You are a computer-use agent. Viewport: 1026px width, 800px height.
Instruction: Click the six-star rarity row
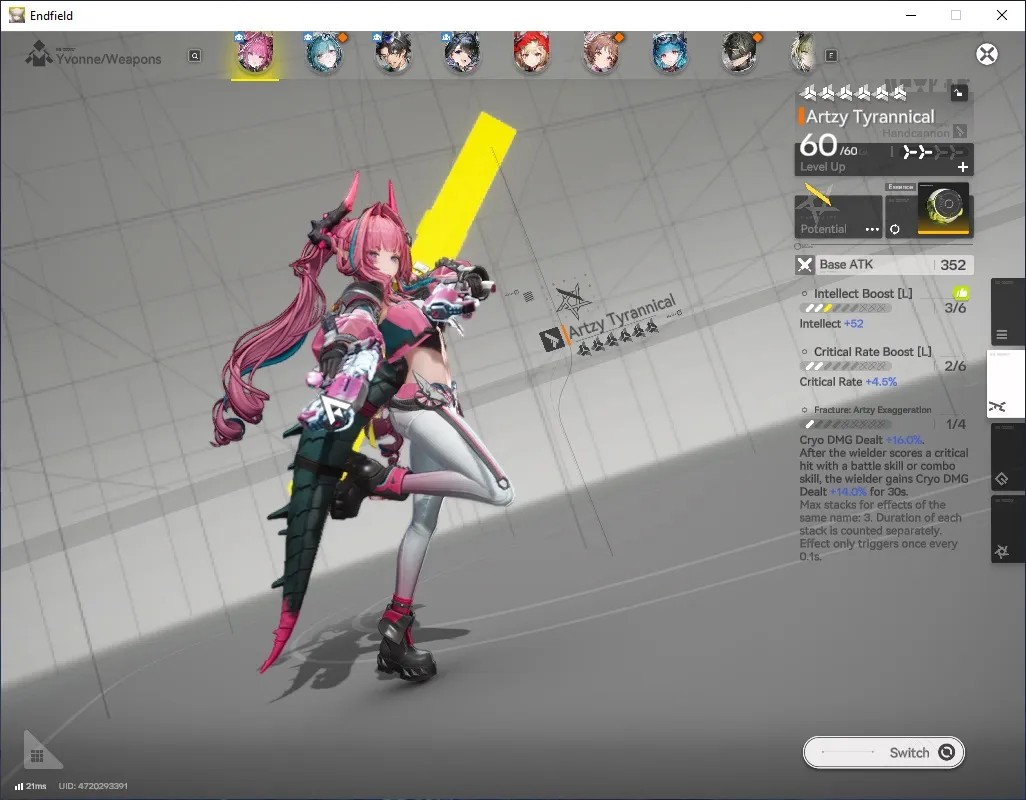(853, 93)
